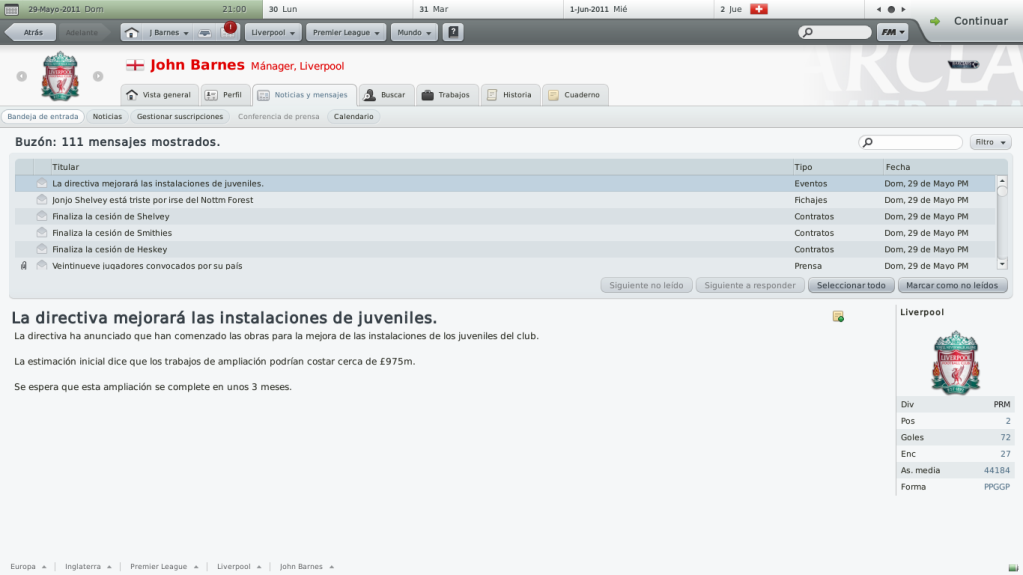Click the England flag beside John Barnes
The width and height of the screenshot is (1023, 575).
tap(135, 65)
